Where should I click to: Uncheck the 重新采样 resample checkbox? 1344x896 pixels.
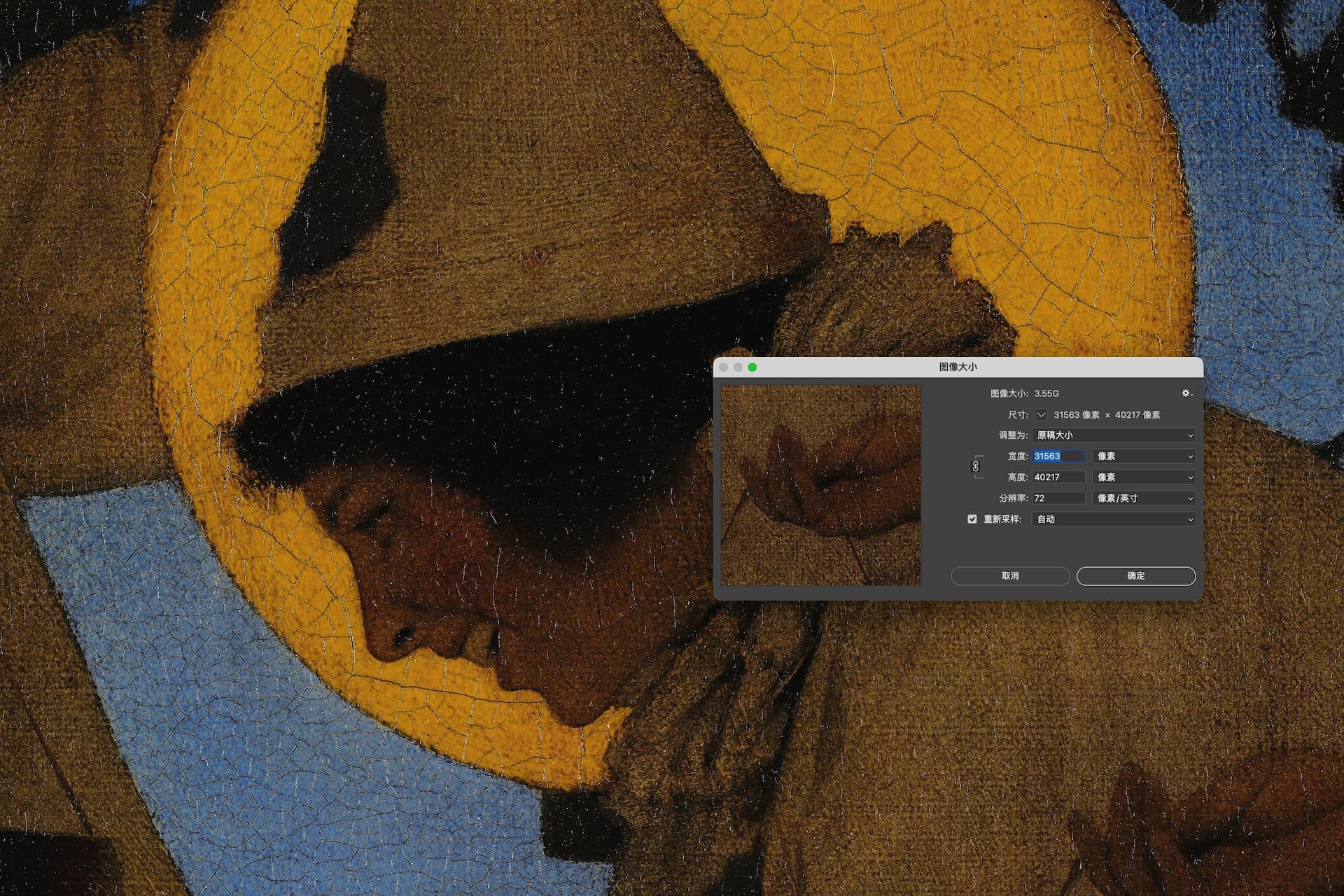972,519
